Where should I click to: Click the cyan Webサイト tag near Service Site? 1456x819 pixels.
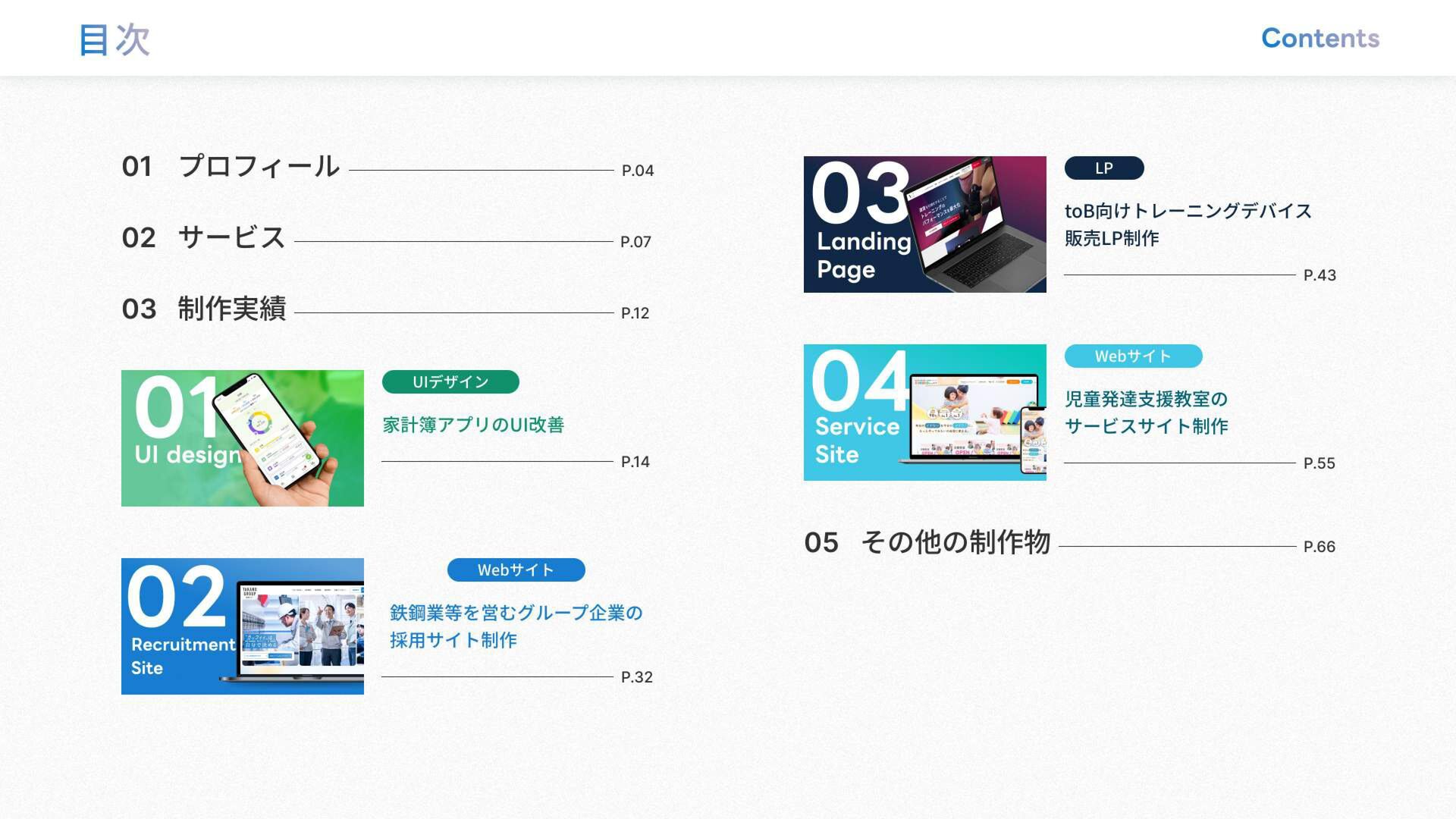point(1133,356)
